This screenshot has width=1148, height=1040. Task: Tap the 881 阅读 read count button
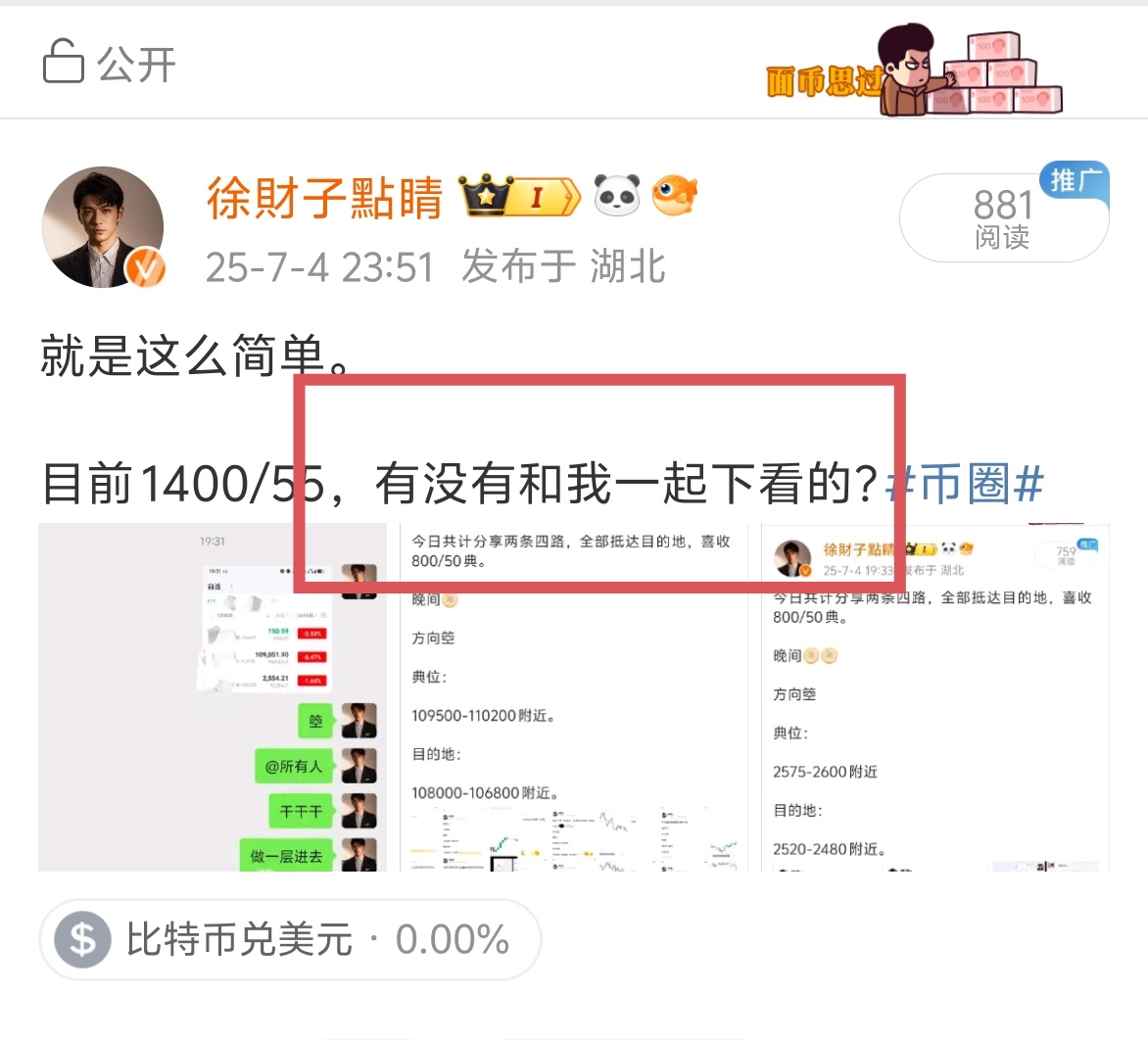click(x=1003, y=217)
